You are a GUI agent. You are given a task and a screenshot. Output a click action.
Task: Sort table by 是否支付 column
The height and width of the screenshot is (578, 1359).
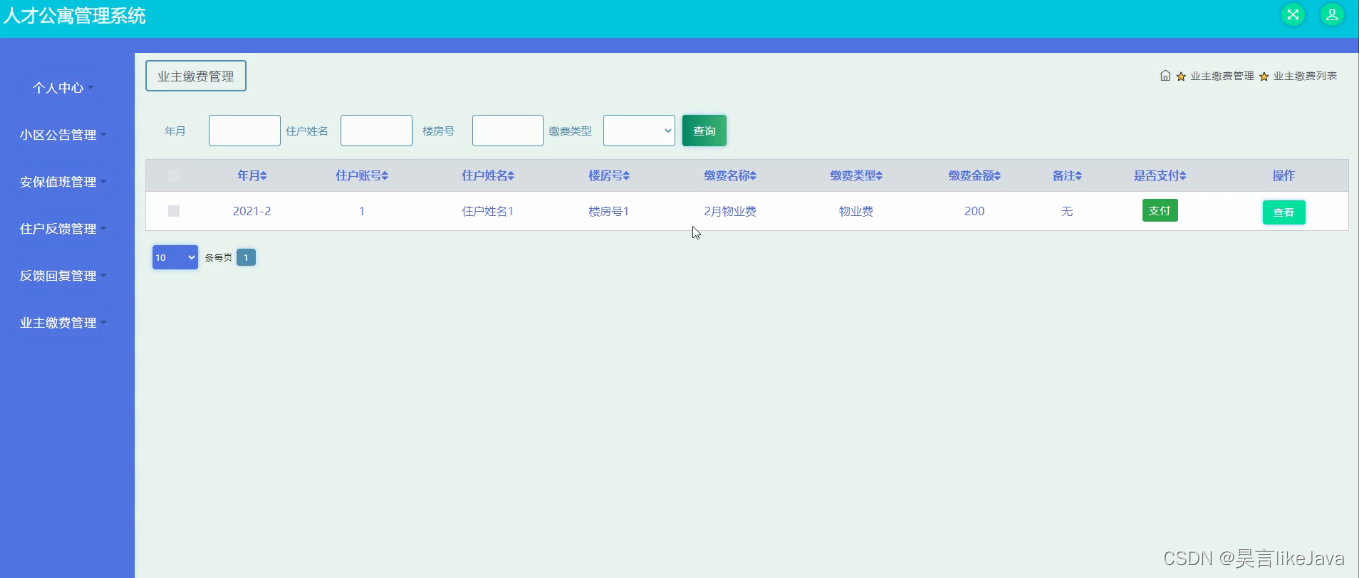[x=1160, y=175]
